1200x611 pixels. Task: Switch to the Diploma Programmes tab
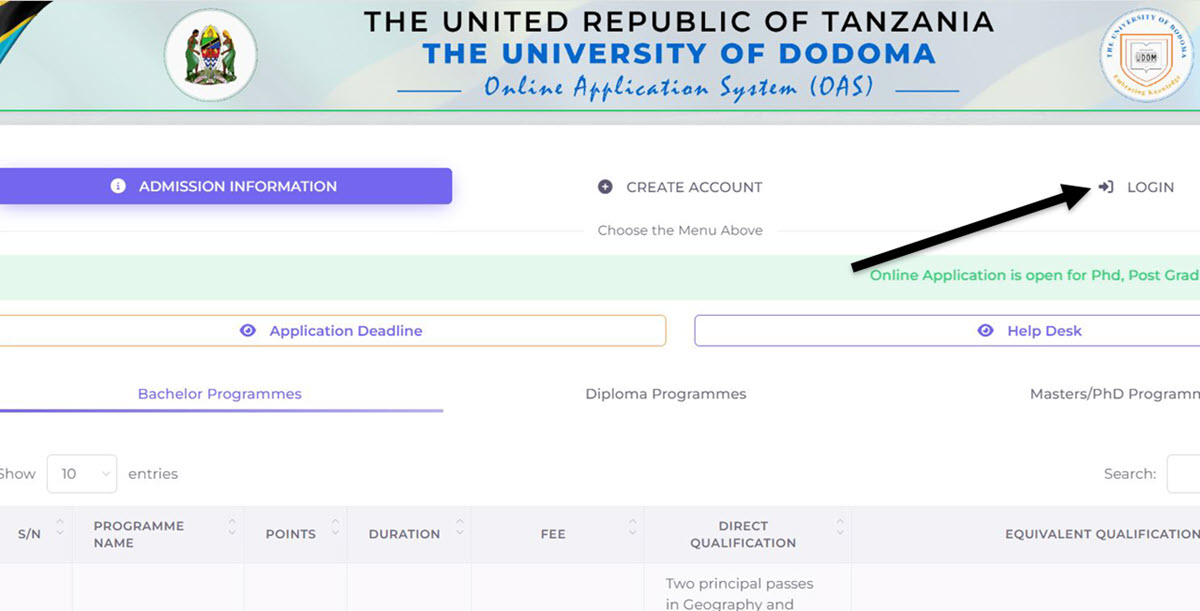[x=665, y=394]
